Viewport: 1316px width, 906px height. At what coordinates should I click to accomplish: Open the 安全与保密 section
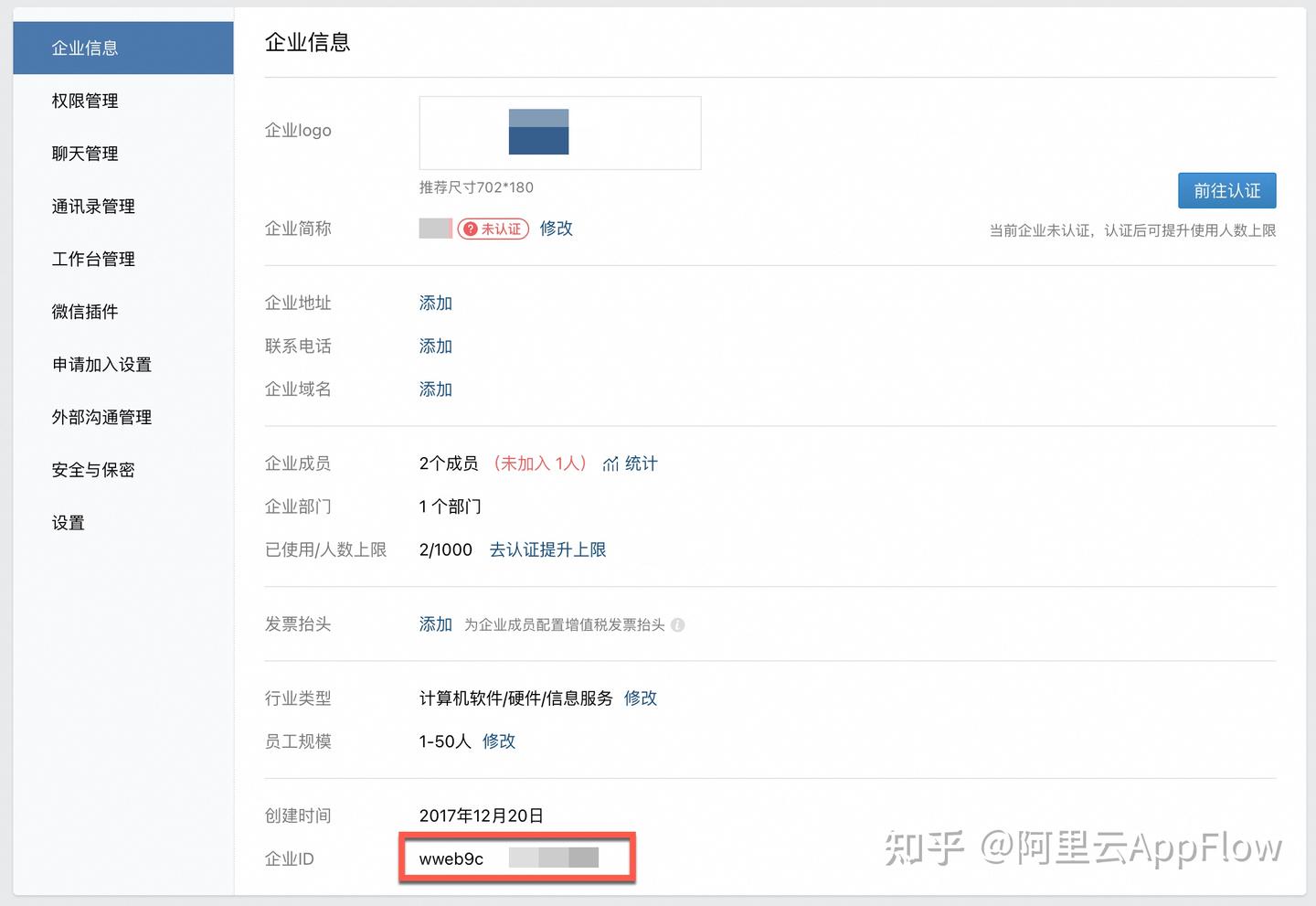(x=93, y=469)
